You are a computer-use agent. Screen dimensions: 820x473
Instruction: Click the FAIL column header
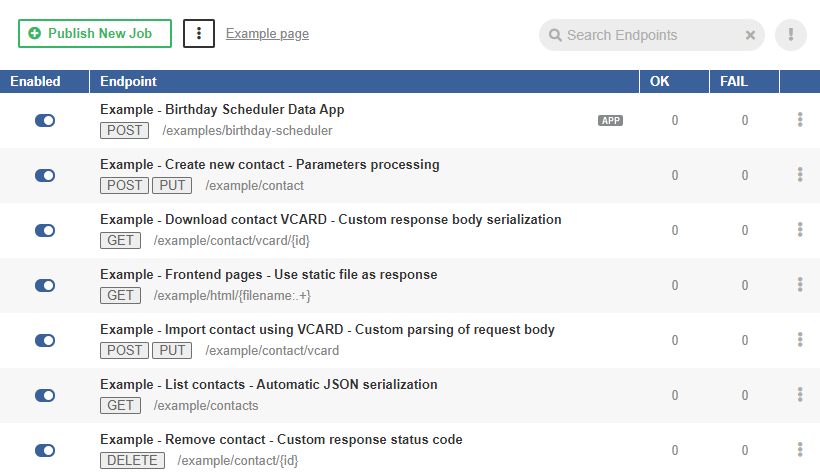[x=734, y=81]
